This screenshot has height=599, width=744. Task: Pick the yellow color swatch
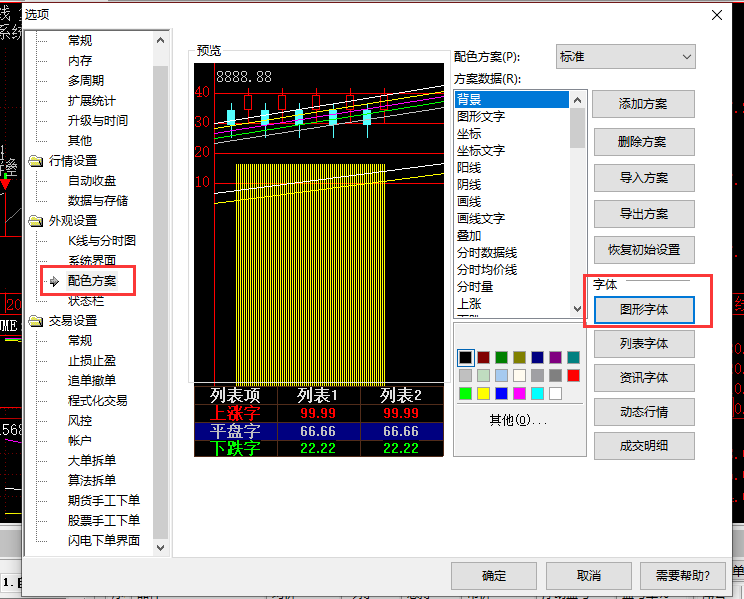click(x=484, y=393)
